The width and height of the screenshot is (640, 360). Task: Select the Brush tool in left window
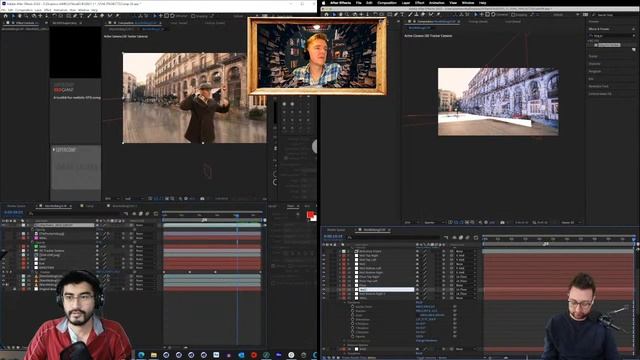[x=89, y=16]
